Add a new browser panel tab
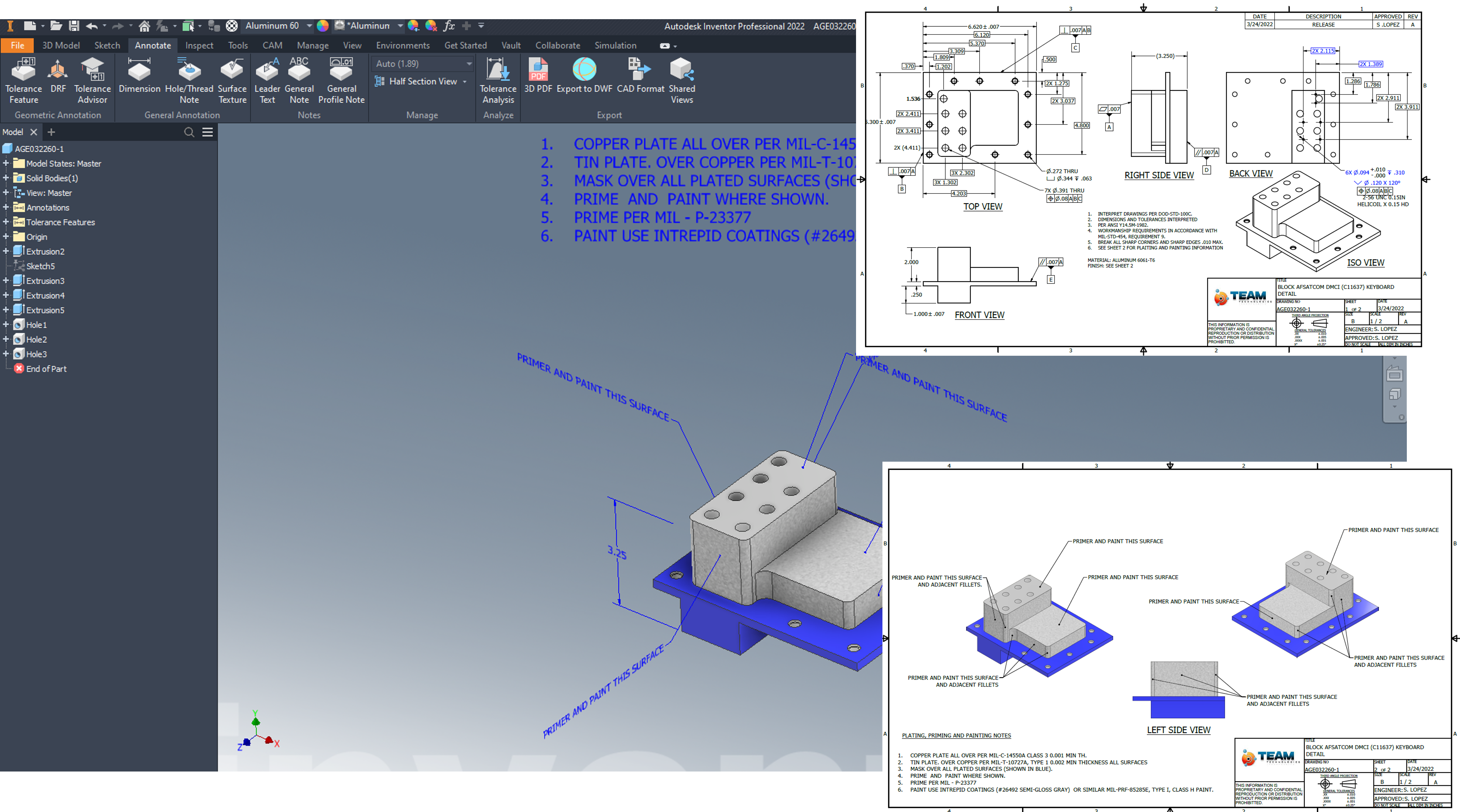 51,132
